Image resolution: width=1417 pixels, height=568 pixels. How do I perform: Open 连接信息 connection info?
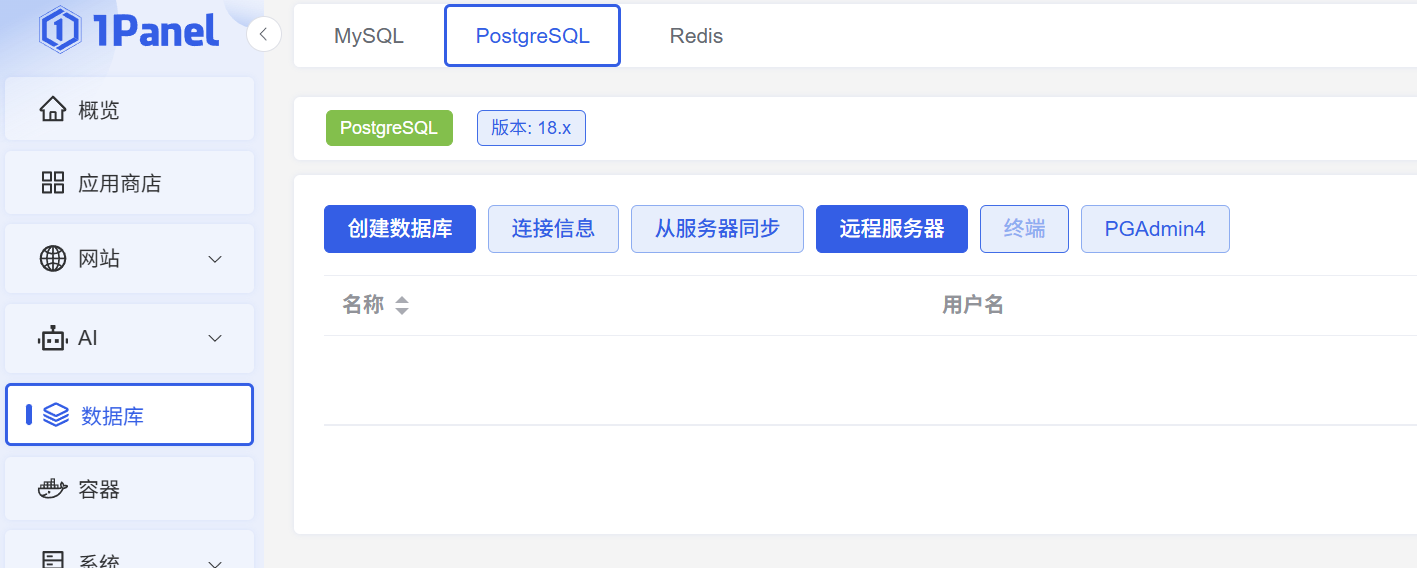[553, 229]
